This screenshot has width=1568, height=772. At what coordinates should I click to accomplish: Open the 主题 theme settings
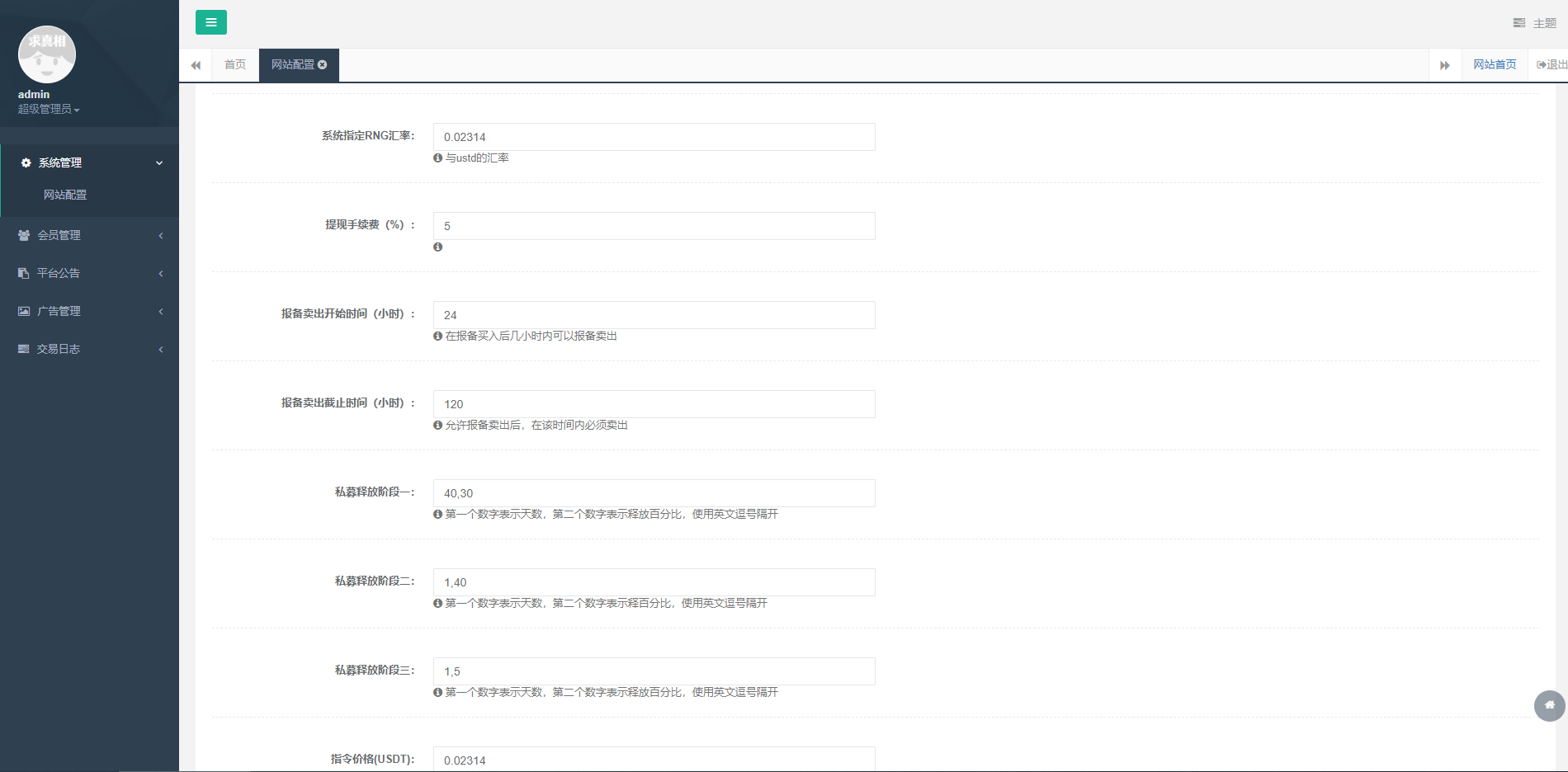coord(1535,23)
